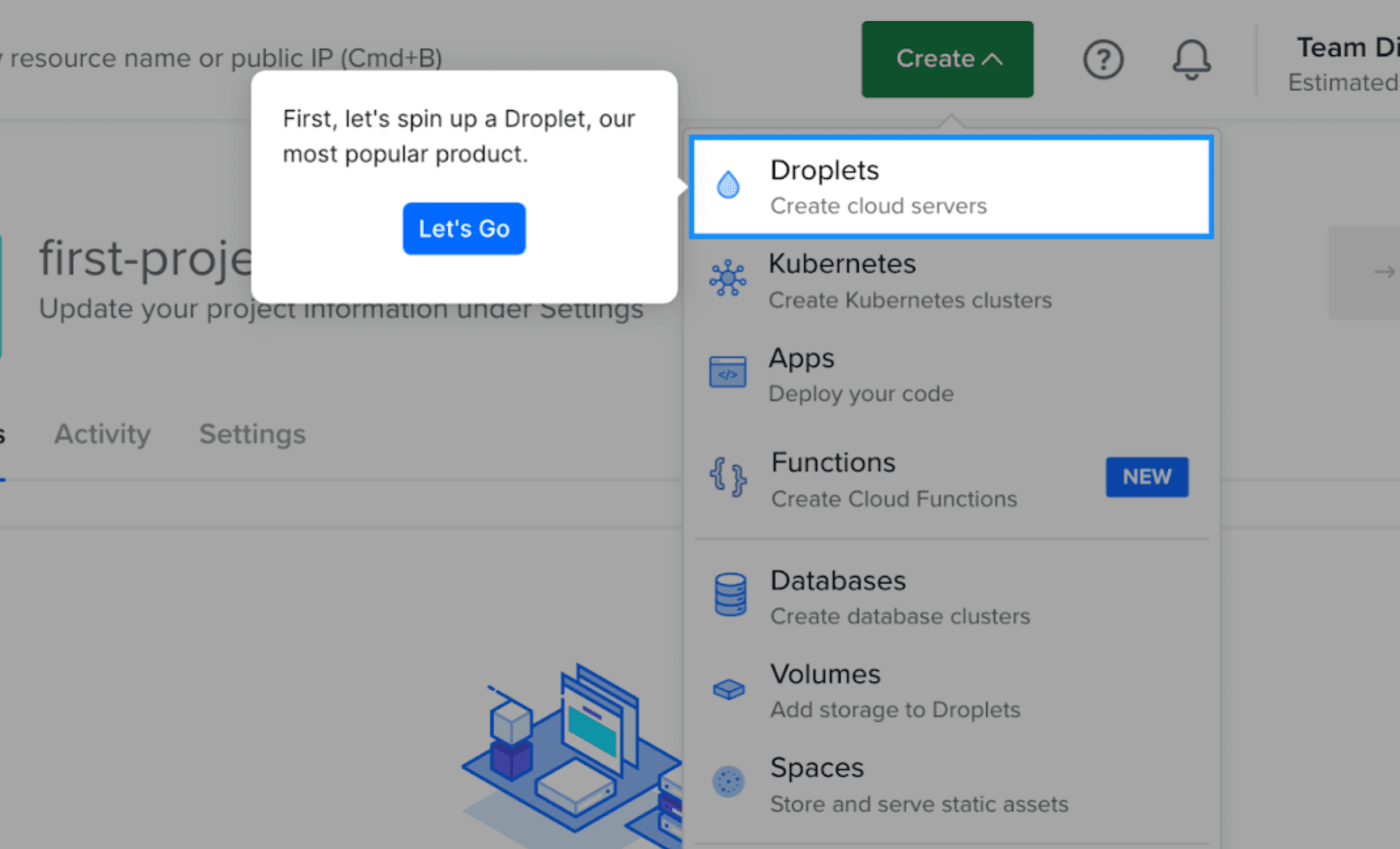Click the Databases cylinder icon
Screen dimensions: 1400x849
(x=730, y=595)
